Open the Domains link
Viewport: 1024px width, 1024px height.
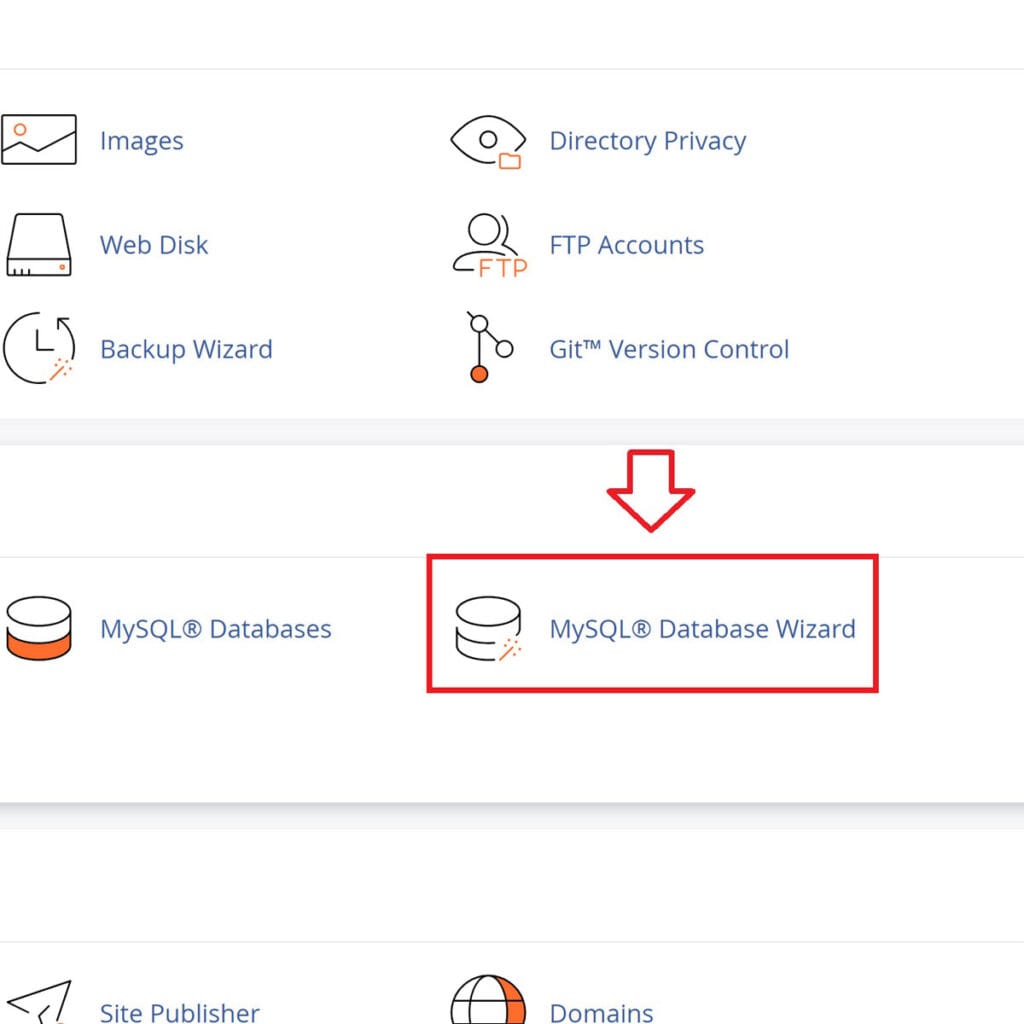pyautogui.click(x=601, y=1012)
